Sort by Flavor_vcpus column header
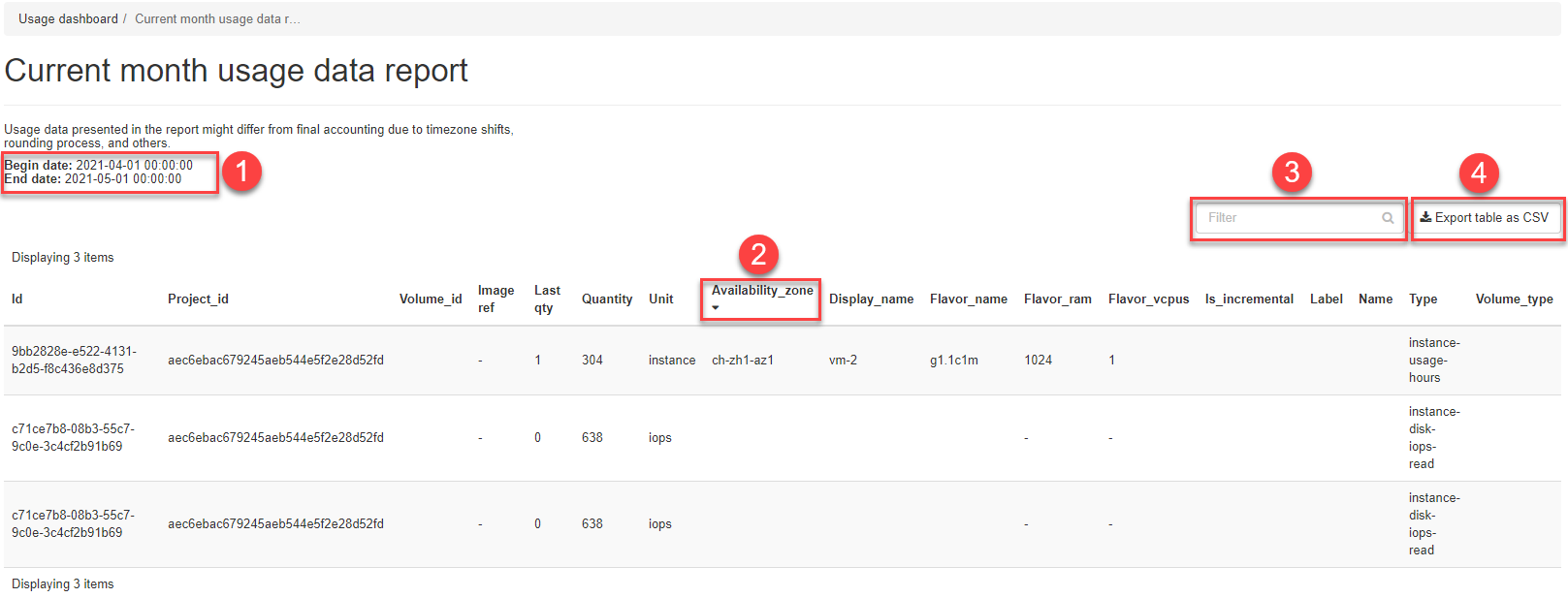 [1148, 299]
